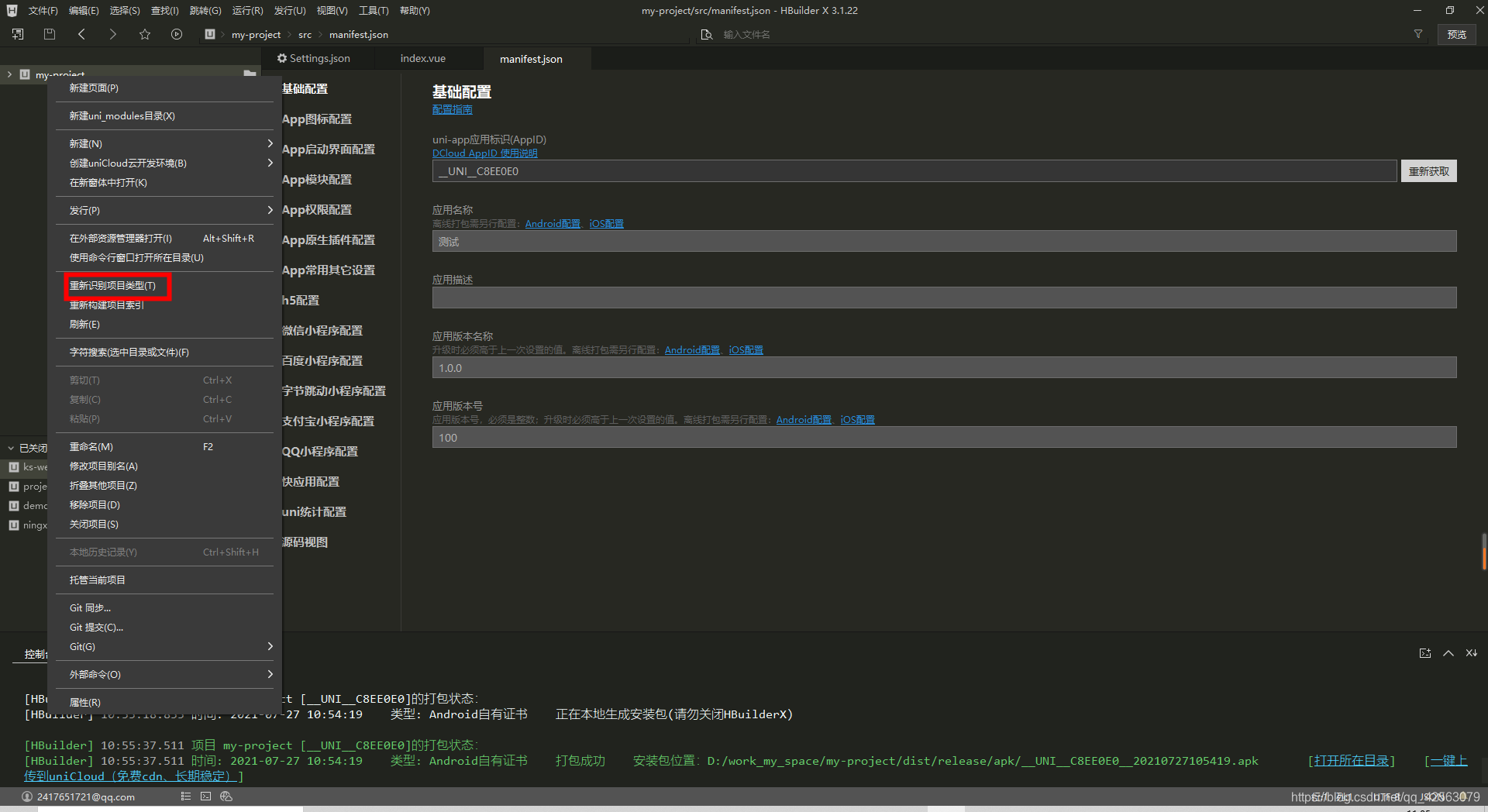This screenshot has width=1488, height=812.
Task: Switch to the index.vue tab
Action: pos(423,58)
